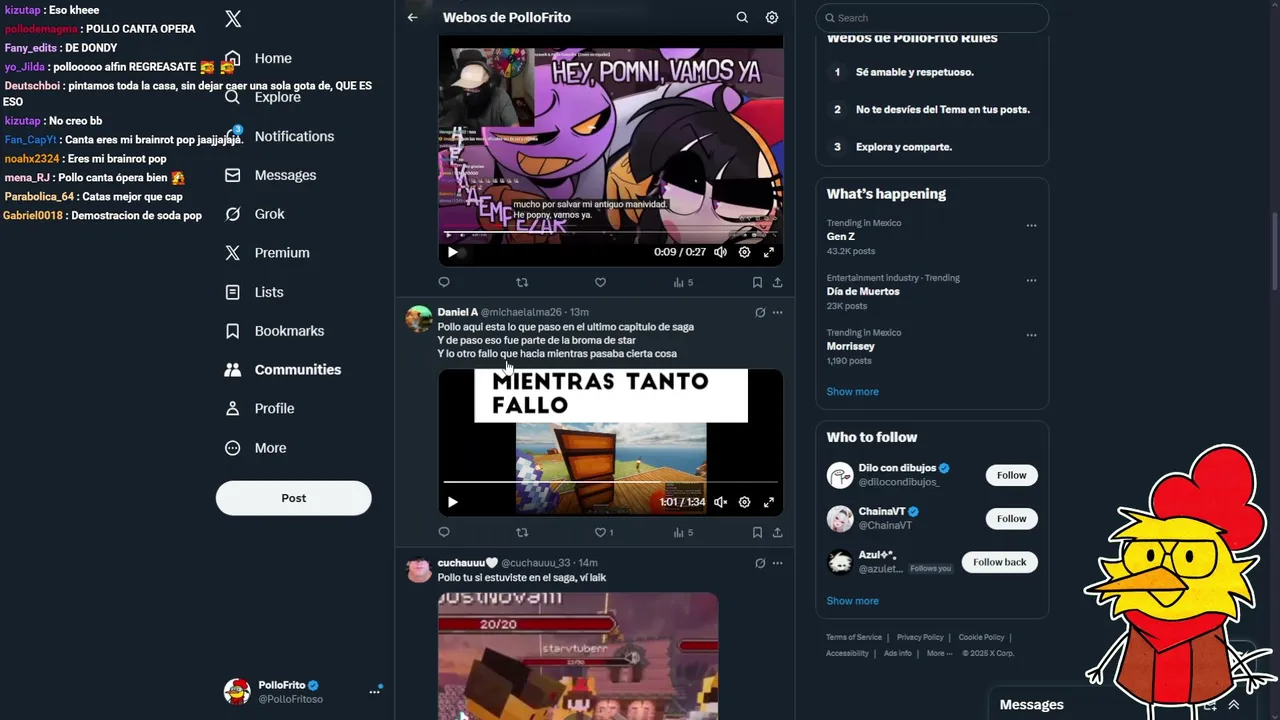Play the HEY, POMNI video
This screenshot has height=720, width=1280.
pos(452,252)
